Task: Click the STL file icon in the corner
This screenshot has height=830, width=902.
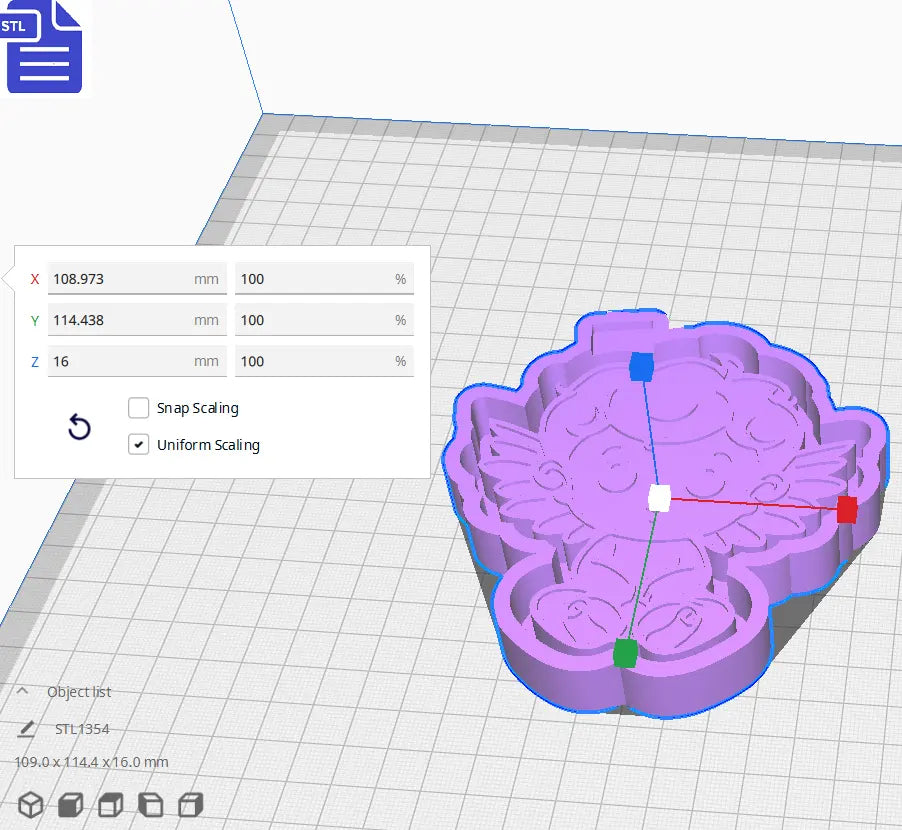Action: click(x=44, y=47)
